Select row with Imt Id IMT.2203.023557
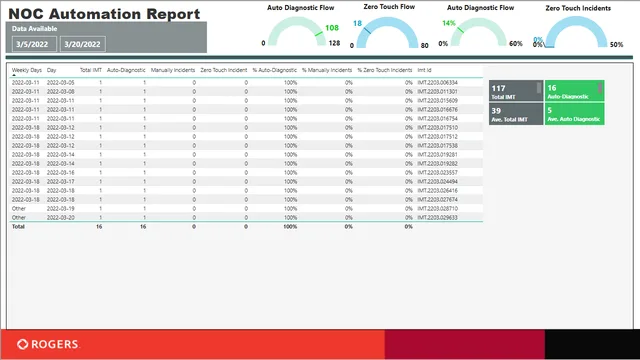The width and height of the screenshot is (640, 360). pos(246,172)
